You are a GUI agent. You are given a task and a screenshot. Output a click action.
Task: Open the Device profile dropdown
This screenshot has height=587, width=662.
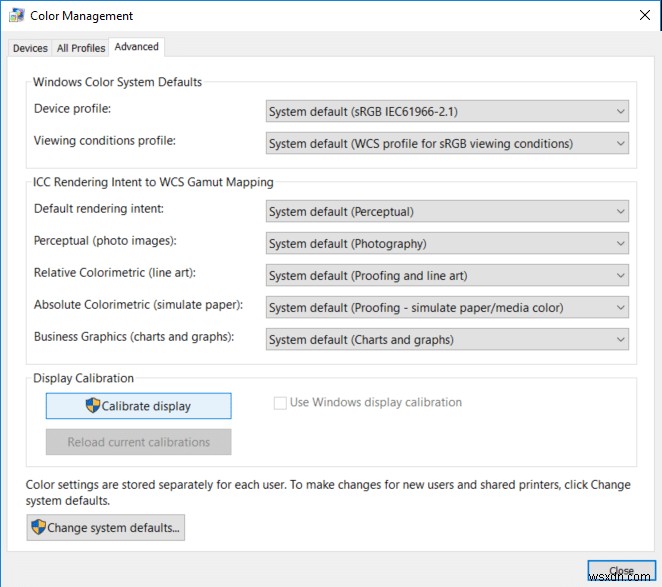pos(447,111)
